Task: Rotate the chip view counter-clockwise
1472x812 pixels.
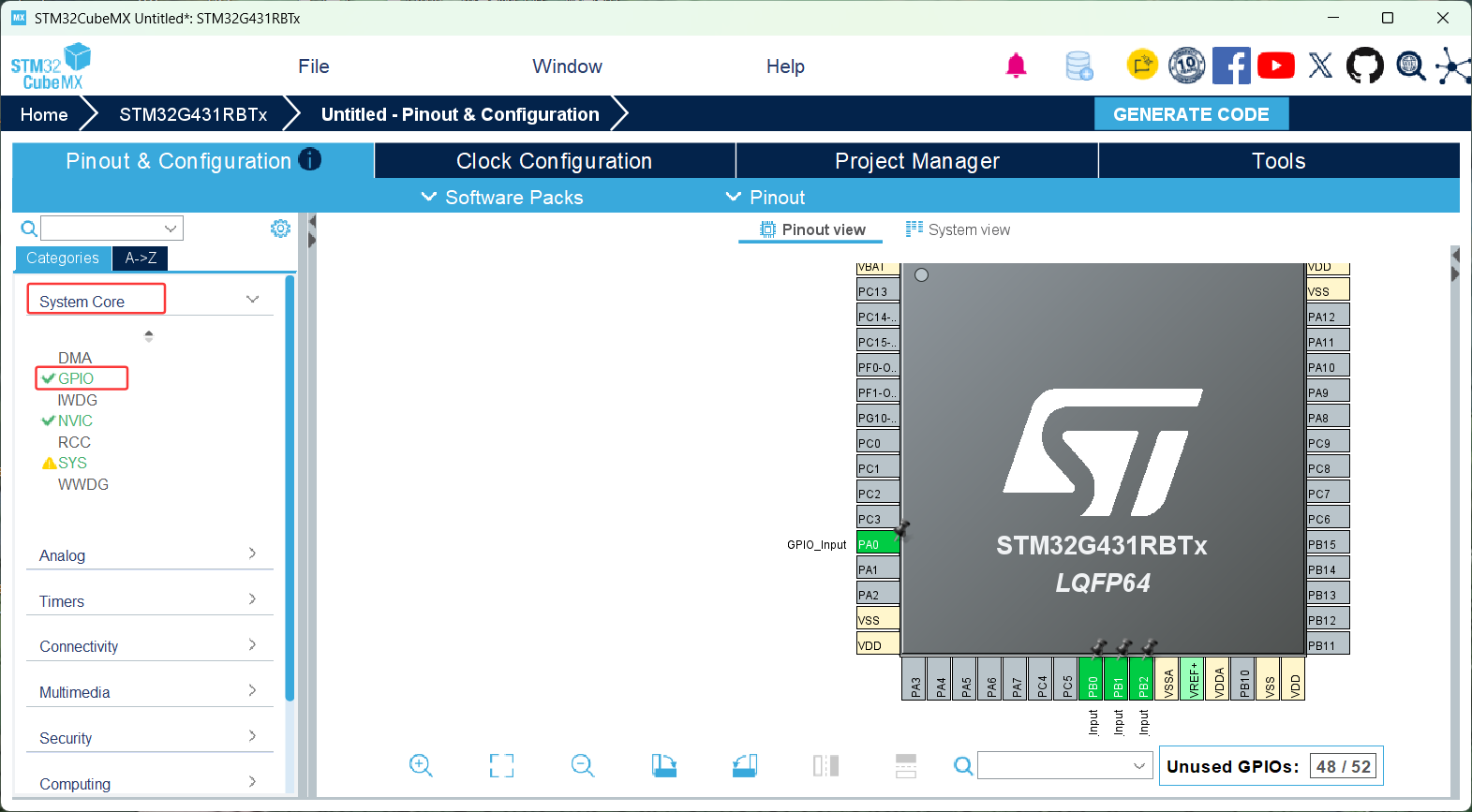Action: click(745, 766)
